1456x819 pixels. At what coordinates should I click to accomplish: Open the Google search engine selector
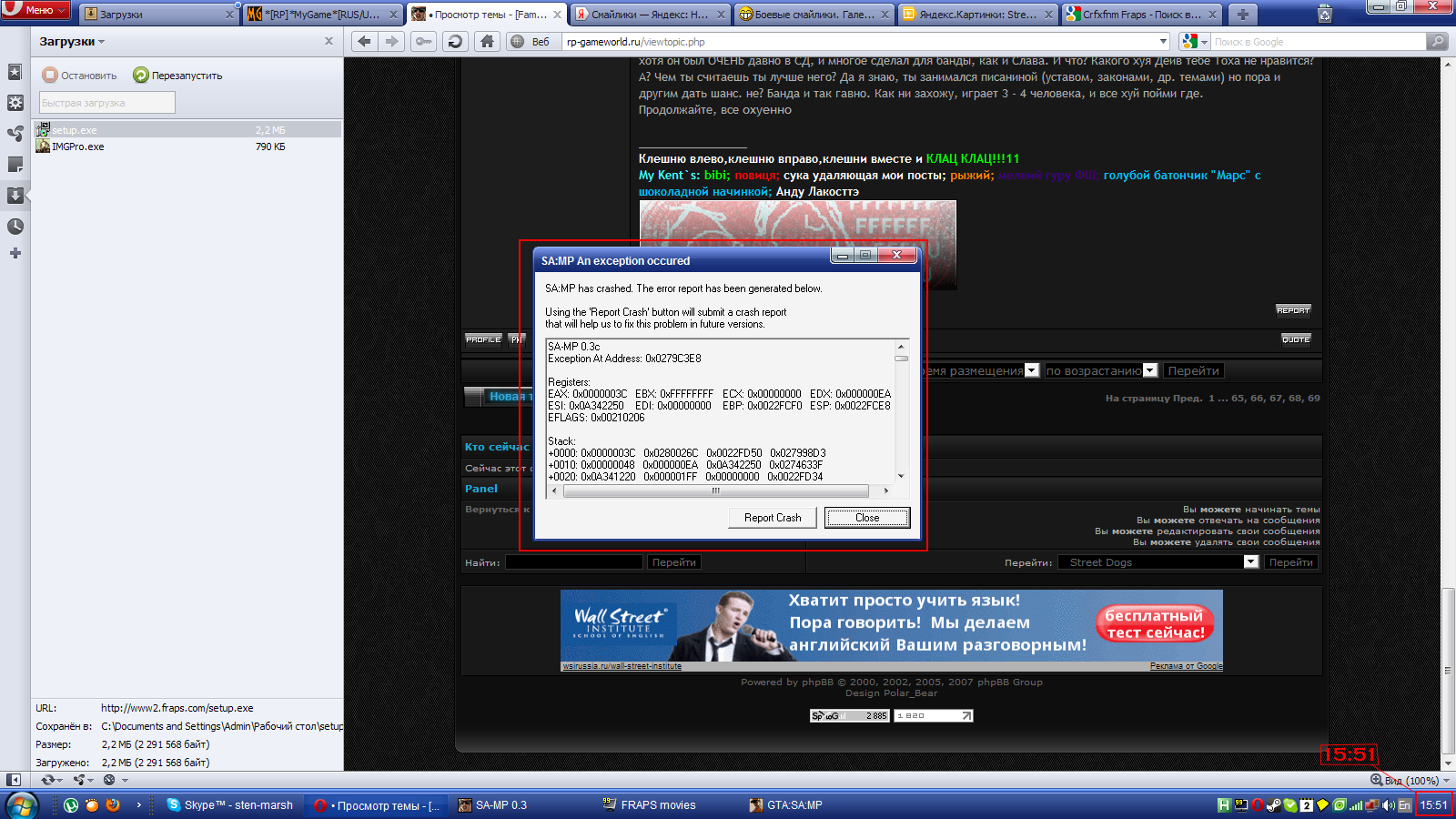1194,42
